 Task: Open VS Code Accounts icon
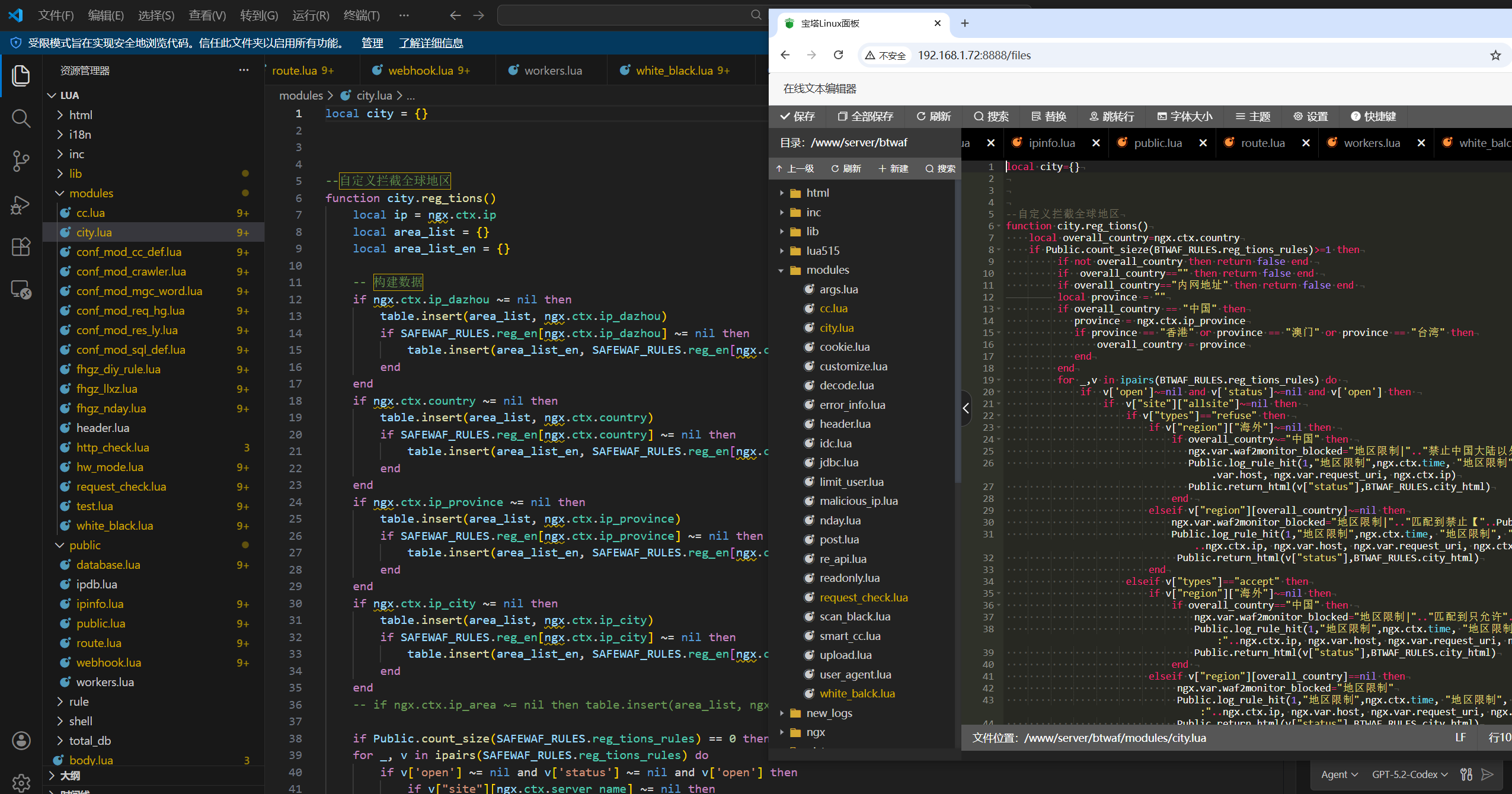pyautogui.click(x=21, y=741)
